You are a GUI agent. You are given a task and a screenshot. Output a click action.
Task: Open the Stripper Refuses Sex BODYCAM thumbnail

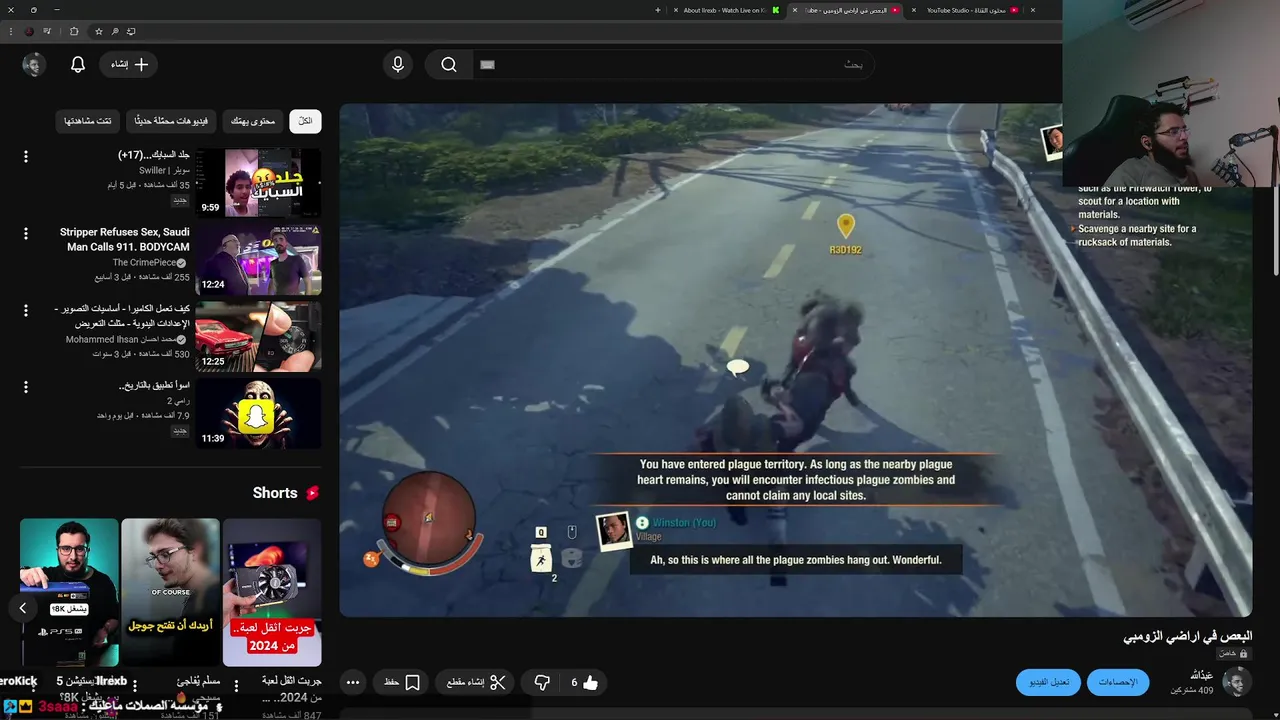tap(258, 260)
